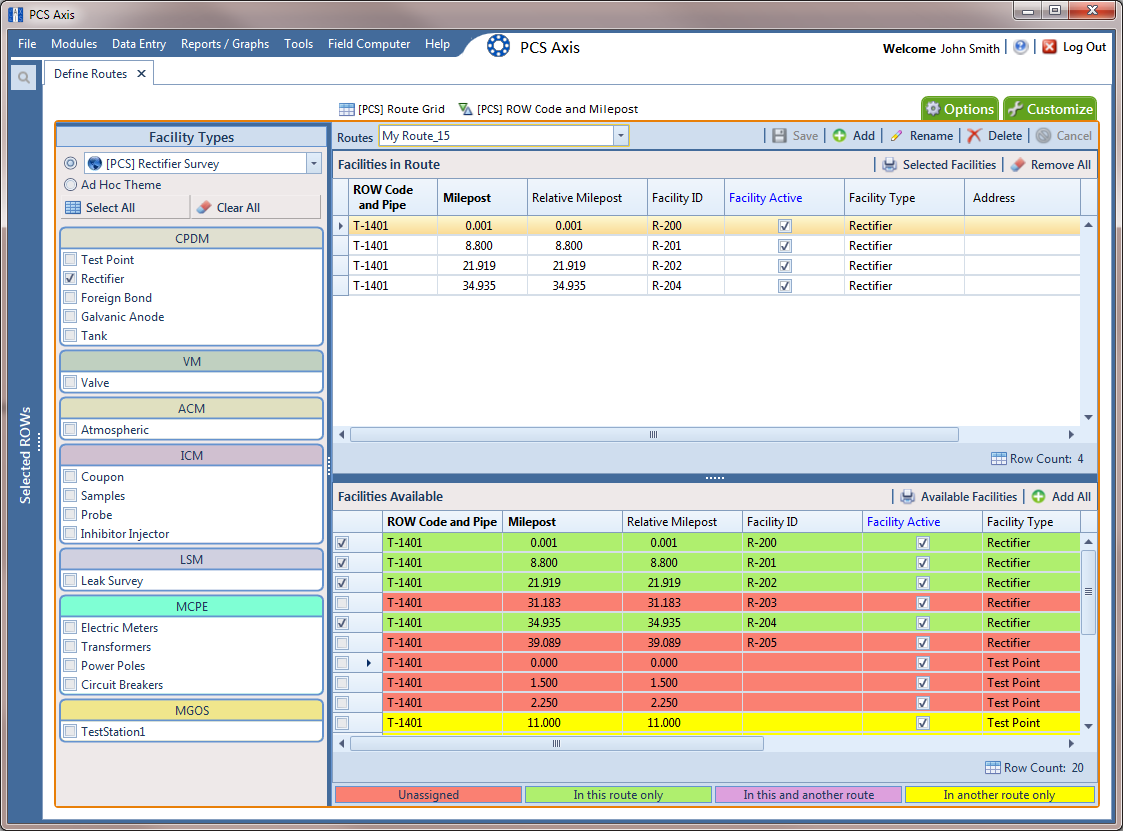Collapse the MGOS group header
Image resolution: width=1123 pixels, height=831 pixels.
coord(192,710)
